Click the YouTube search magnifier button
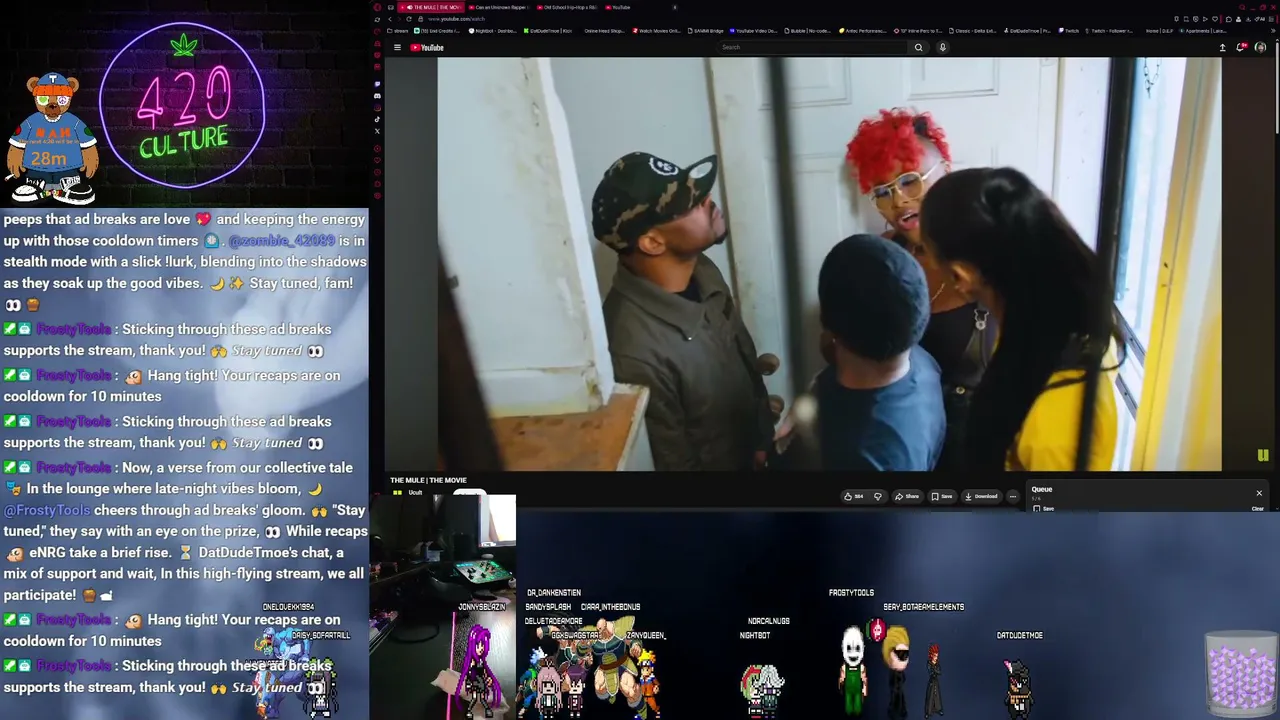1280x720 pixels. pos(918,47)
